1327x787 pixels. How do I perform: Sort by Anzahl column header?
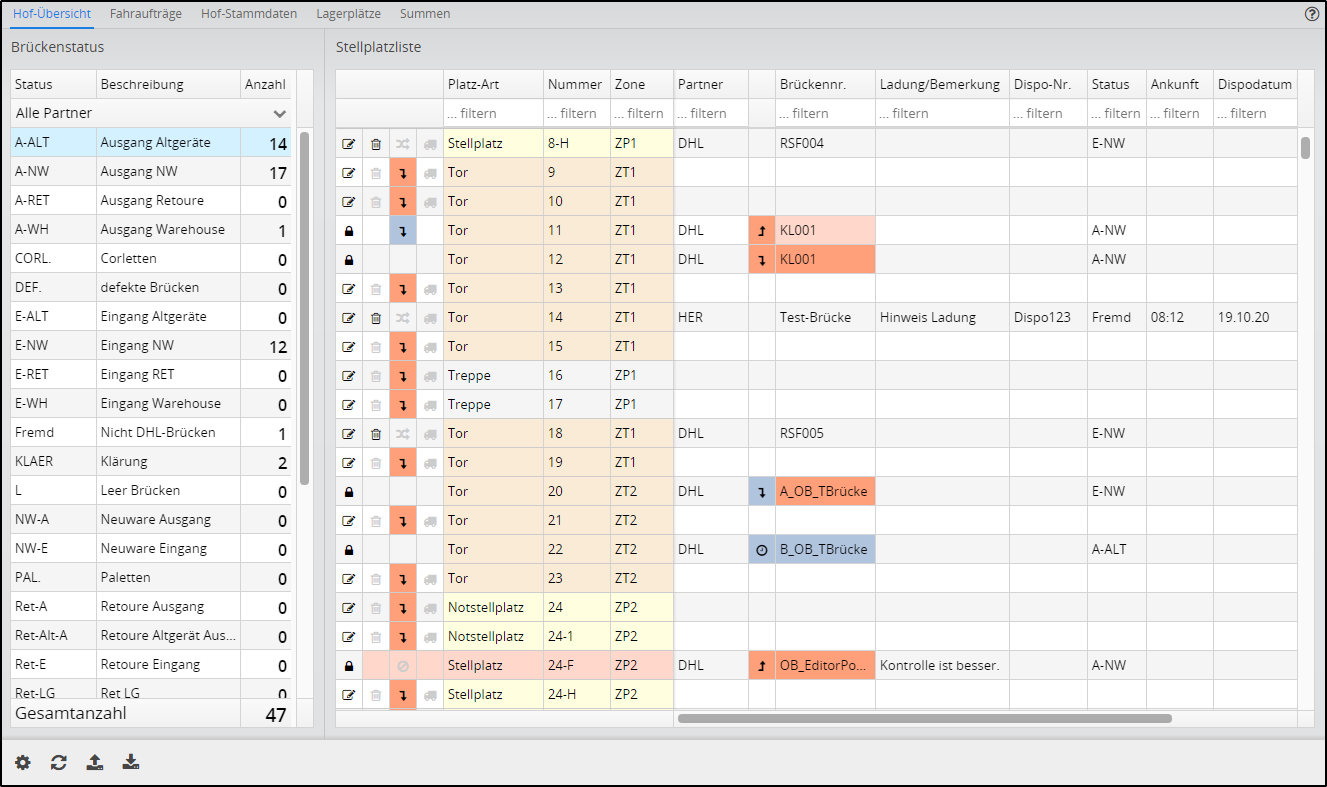tap(267, 84)
